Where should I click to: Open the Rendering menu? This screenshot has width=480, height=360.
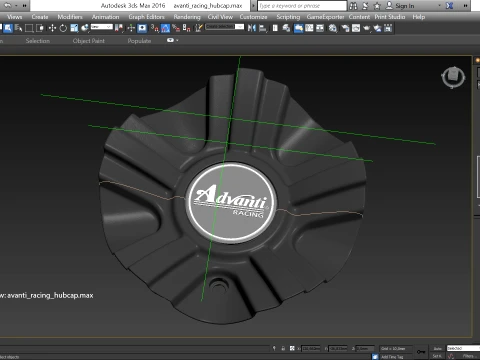187,17
